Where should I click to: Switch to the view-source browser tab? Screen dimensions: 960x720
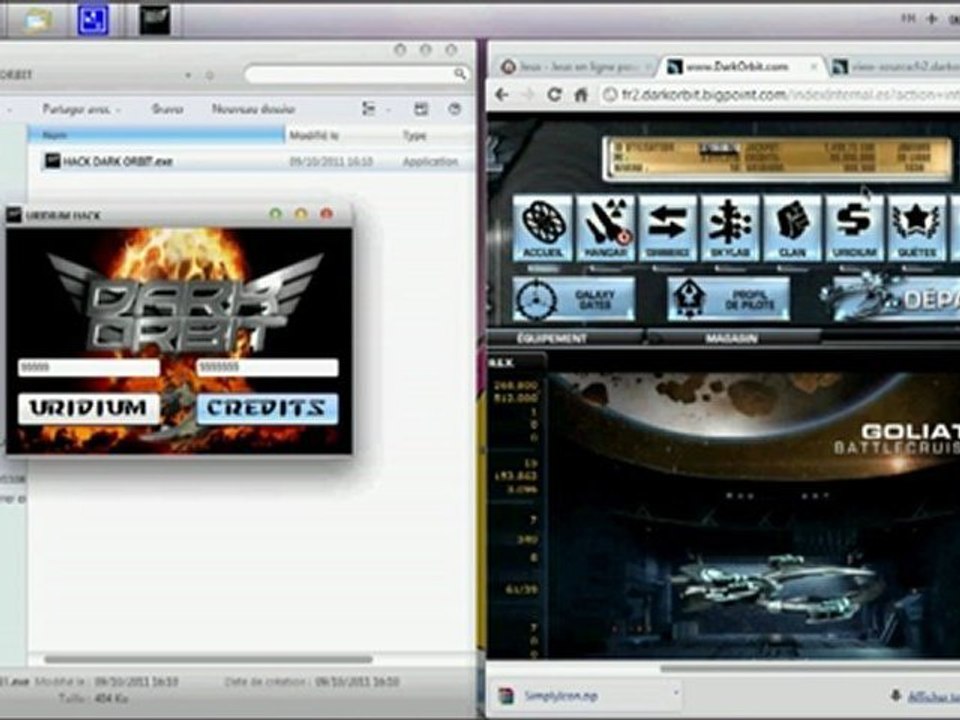[x=898, y=66]
